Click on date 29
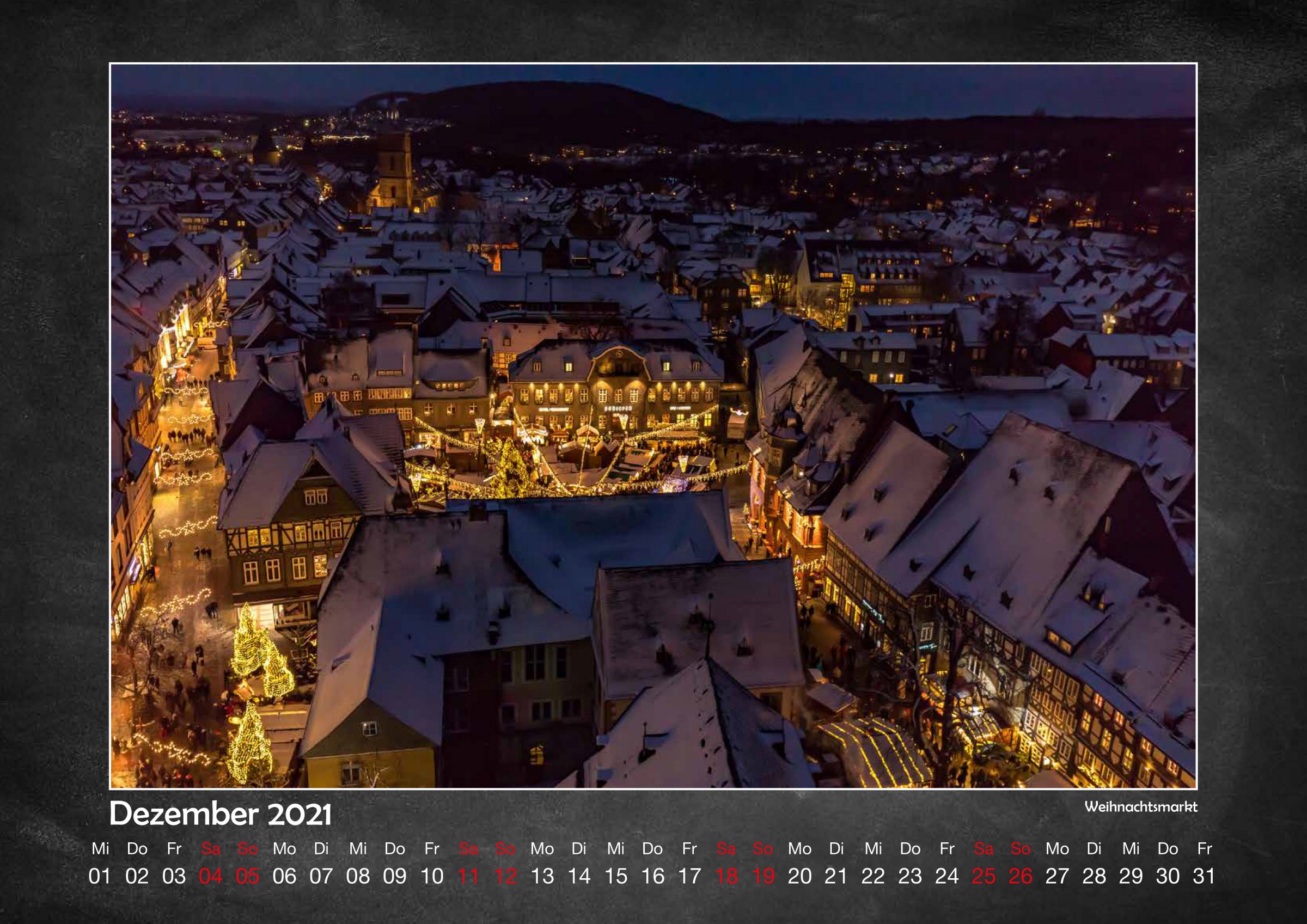The width and height of the screenshot is (1307, 924). point(1131,876)
